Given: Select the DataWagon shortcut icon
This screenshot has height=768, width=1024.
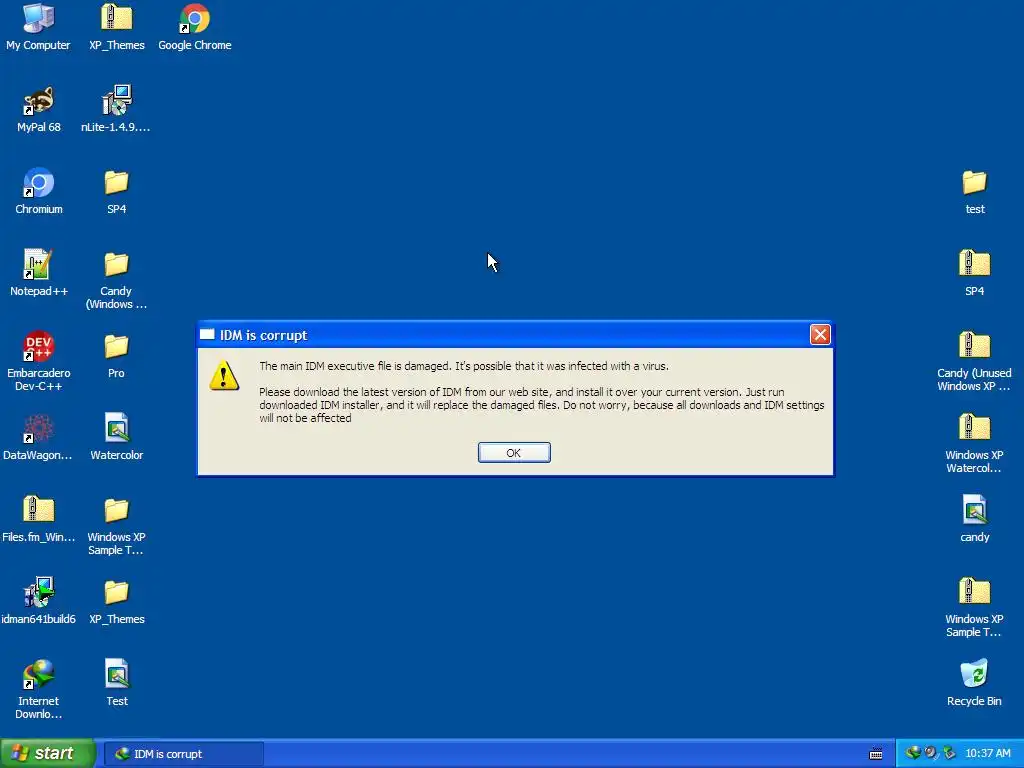Looking at the screenshot, I should (x=39, y=437).
